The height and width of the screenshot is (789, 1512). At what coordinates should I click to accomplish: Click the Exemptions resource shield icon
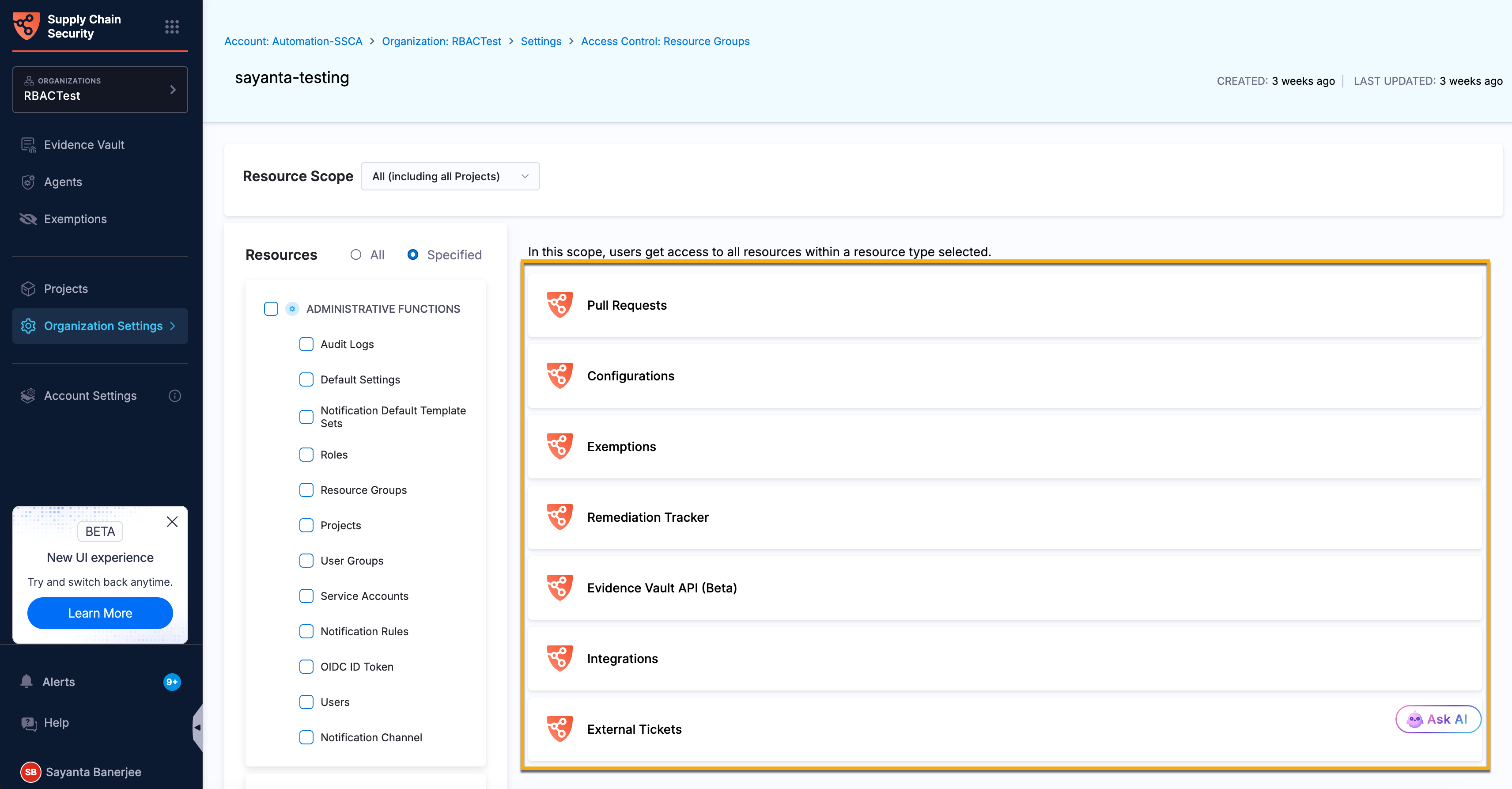pyautogui.click(x=560, y=447)
